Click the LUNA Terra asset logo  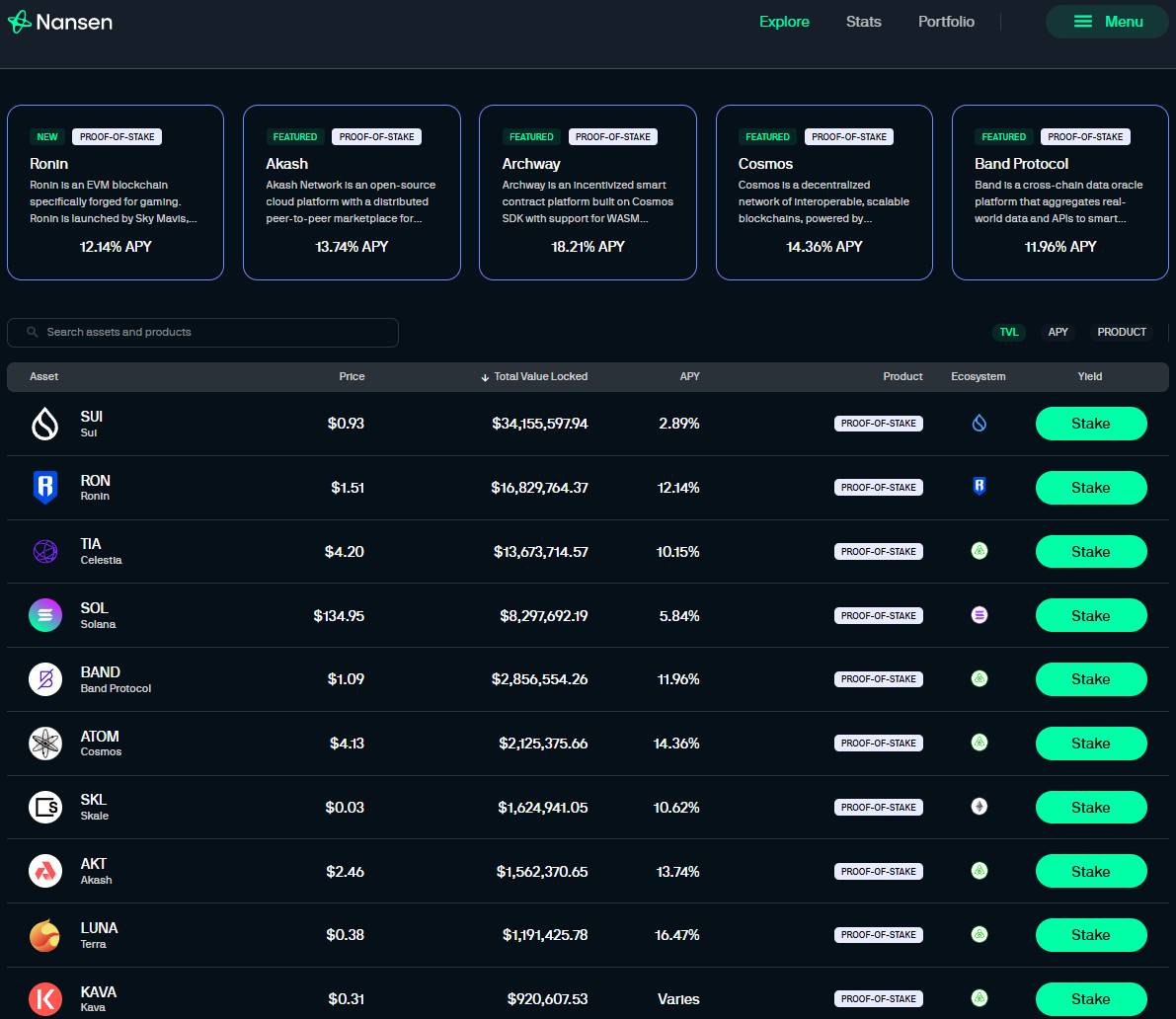pyautogui.click(x=45, y=935)
